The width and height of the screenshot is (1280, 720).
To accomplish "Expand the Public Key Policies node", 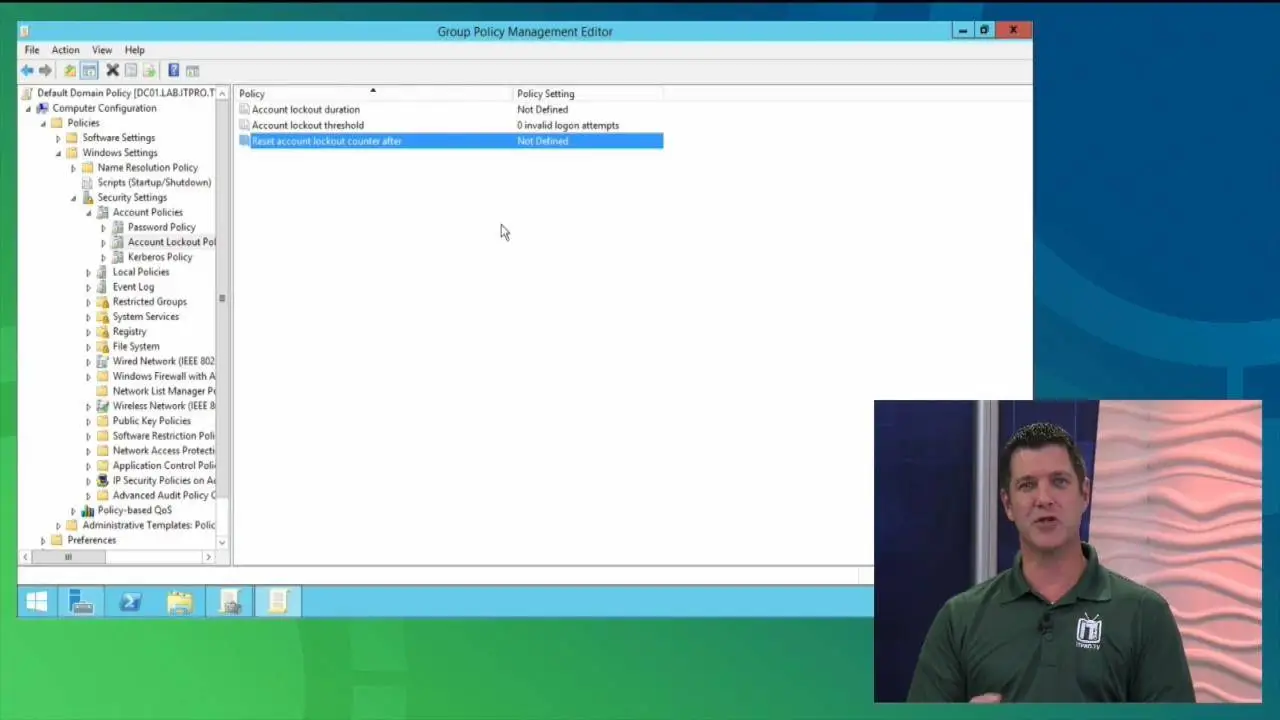I will pyautogui.click(x=88, y=421).
